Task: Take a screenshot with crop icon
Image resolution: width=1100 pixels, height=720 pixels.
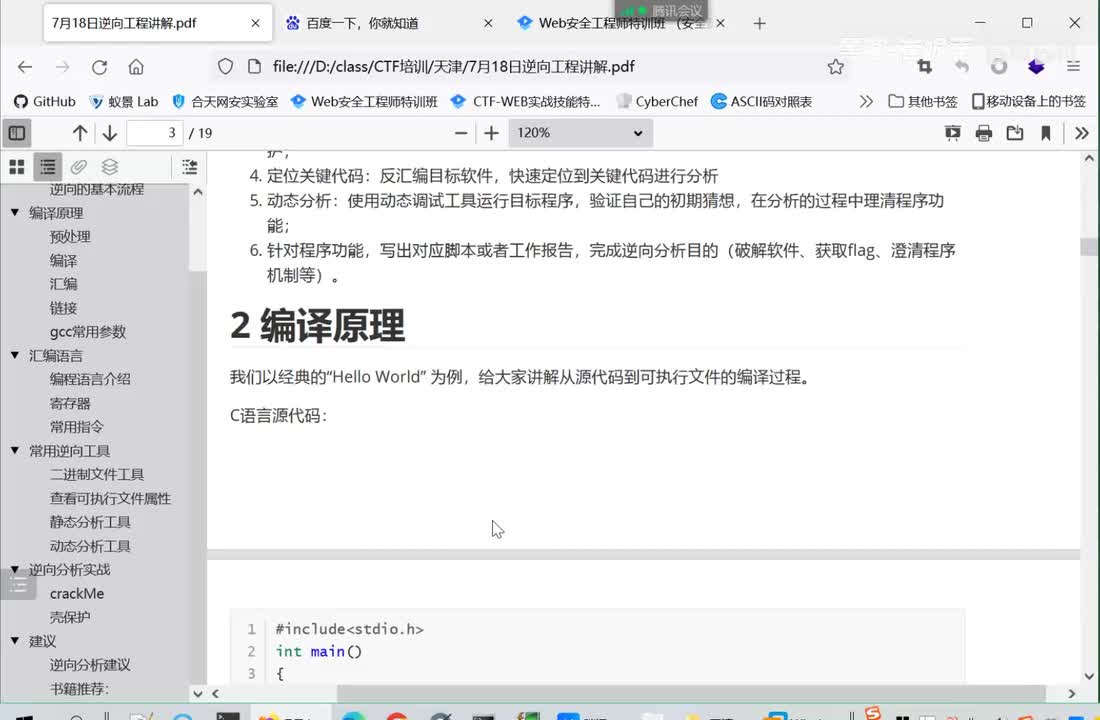Action: pyautogui.click(x=925, y=67)
